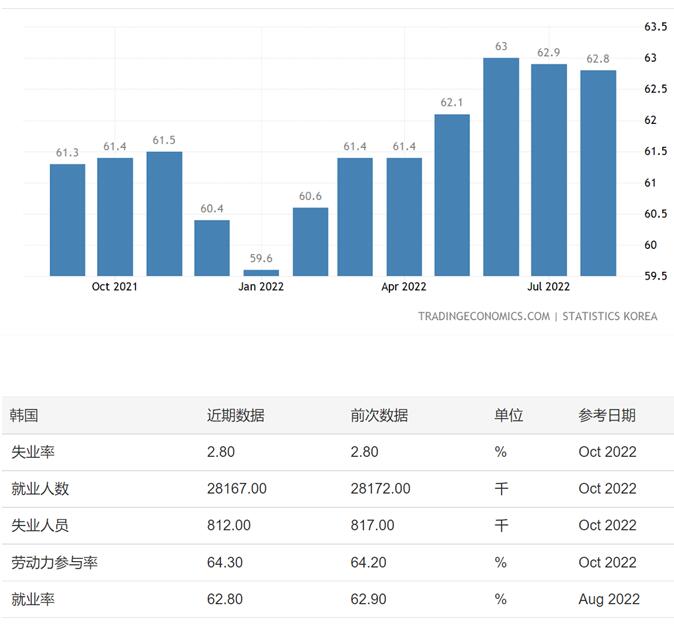The image size is (674, 626).
Task: Click the TRADINGECONOMICS.COM attribution text
Action: (484, 316)
